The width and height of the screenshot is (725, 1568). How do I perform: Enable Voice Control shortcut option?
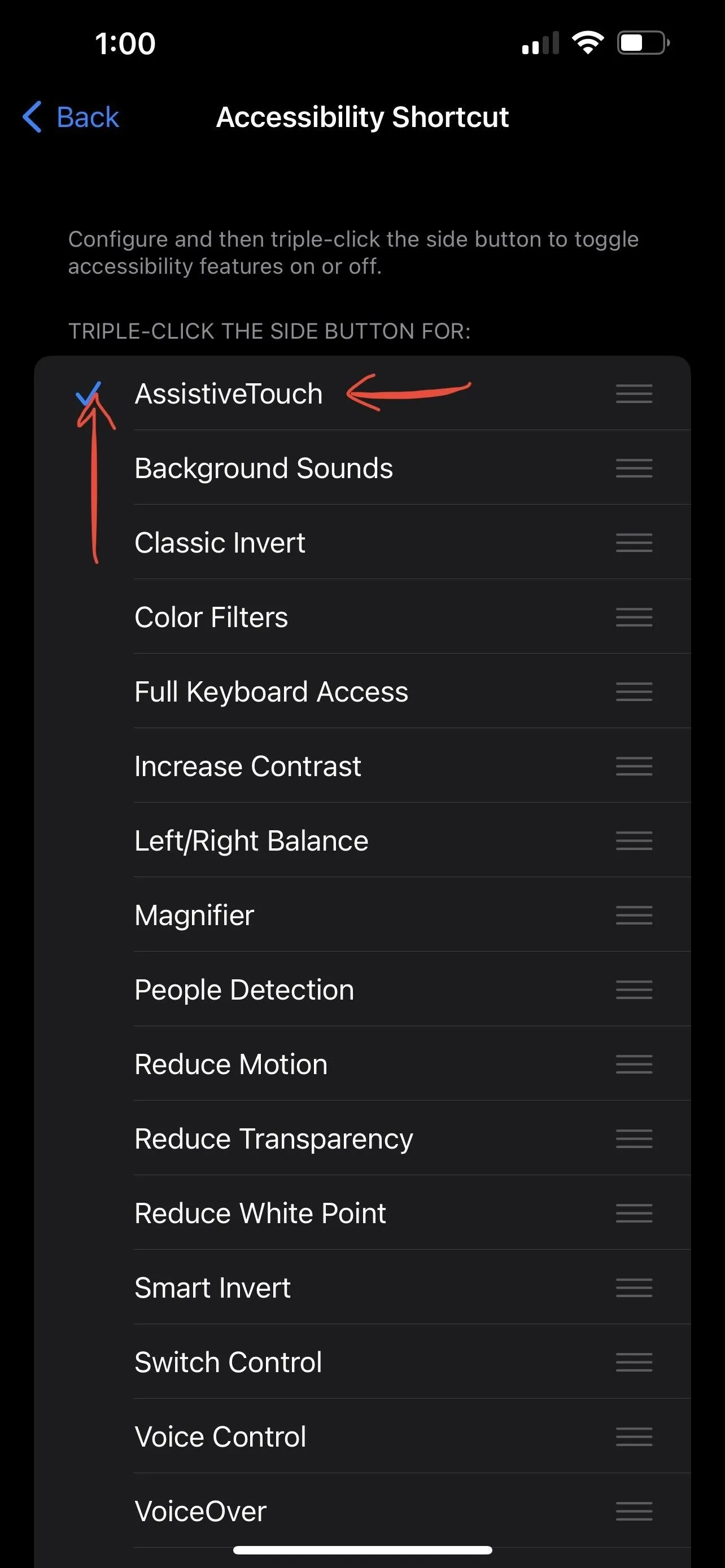click(362, 1436)
